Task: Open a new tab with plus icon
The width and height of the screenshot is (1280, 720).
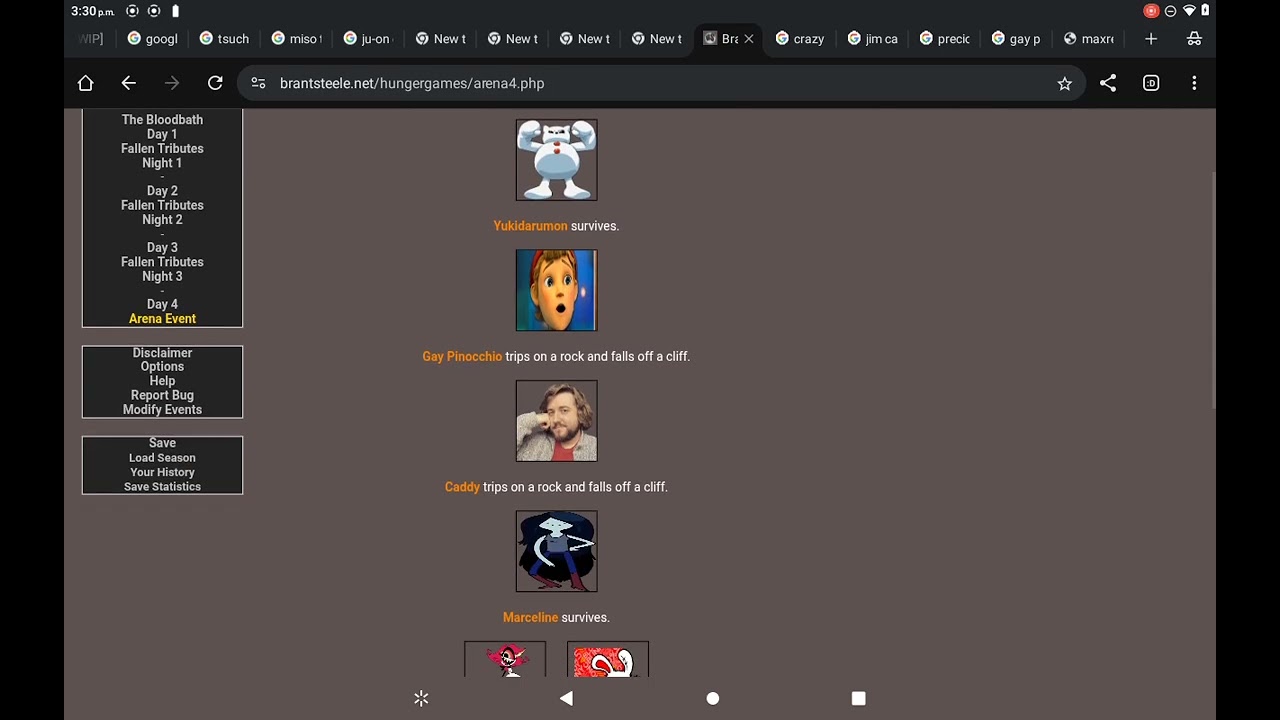Action: (x=1151, y=39)
